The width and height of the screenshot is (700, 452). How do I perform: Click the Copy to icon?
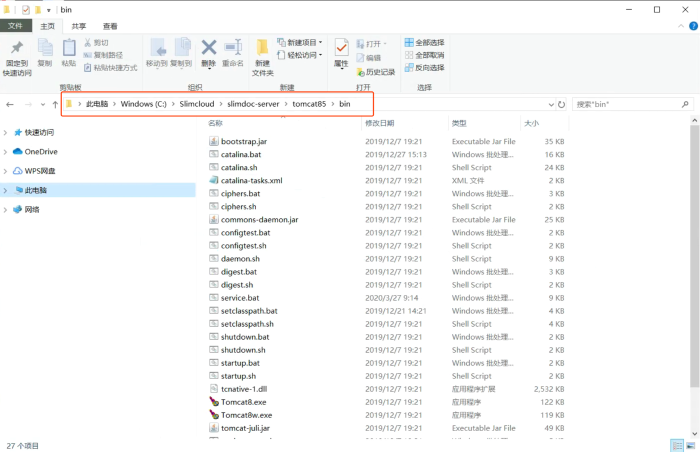[181, 48]
